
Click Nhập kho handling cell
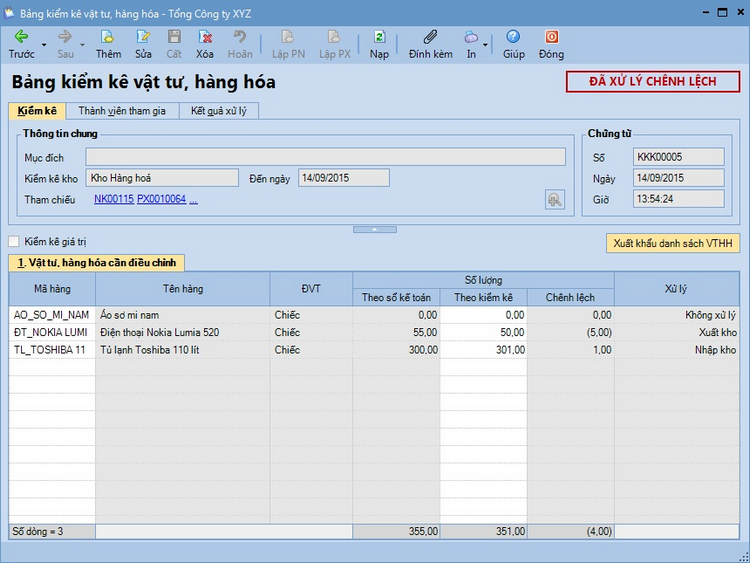676,350
